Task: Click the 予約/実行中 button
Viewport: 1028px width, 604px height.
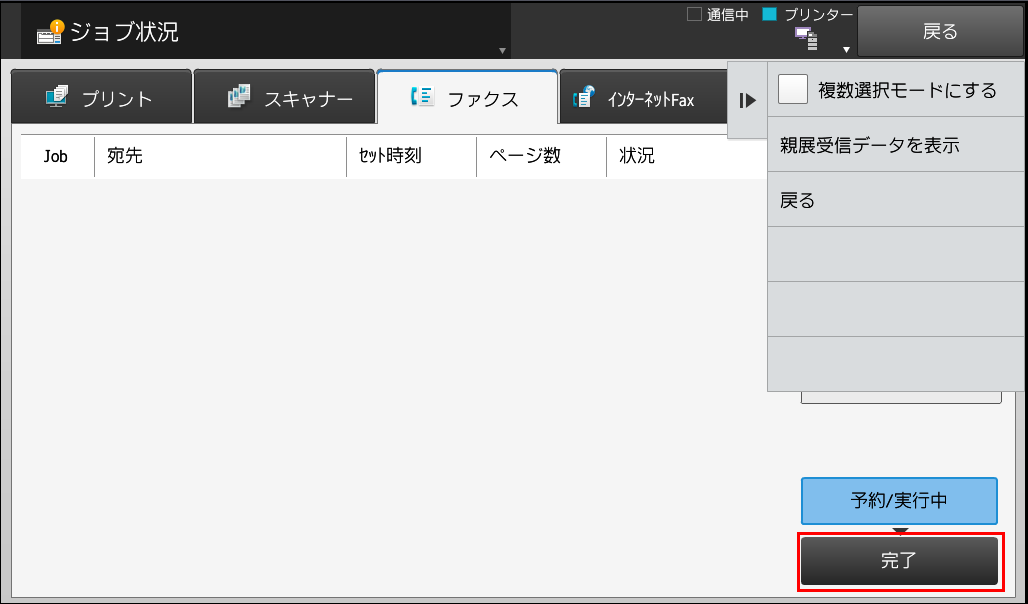Action: (x=900, y=500)
